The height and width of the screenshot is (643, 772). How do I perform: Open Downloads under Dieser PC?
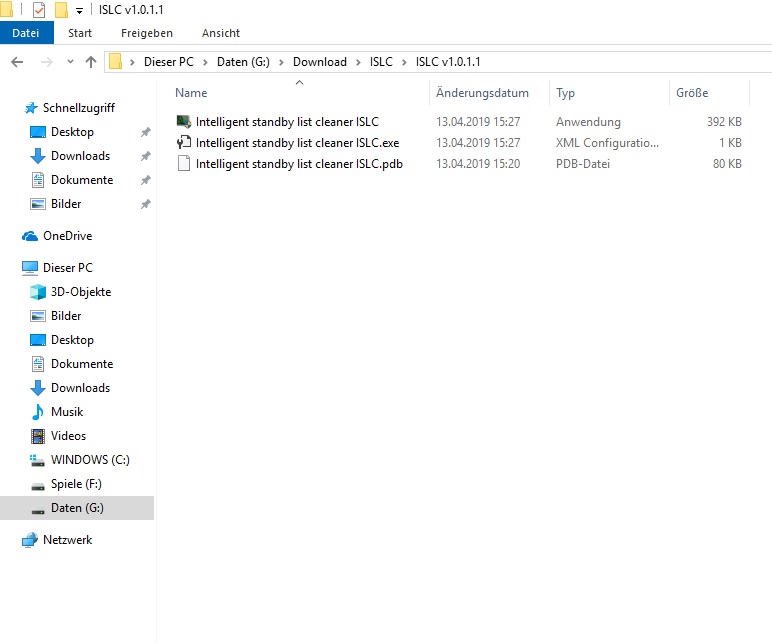pos(80,388)
